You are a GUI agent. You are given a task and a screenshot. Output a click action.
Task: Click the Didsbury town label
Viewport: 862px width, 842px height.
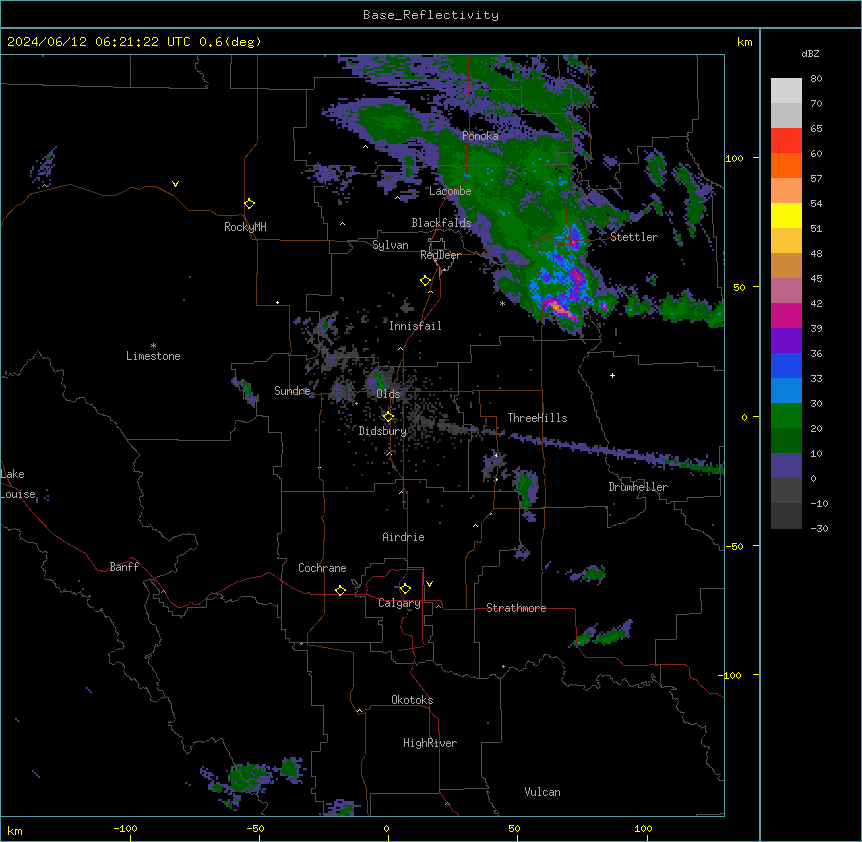click(x=383, y=431)
